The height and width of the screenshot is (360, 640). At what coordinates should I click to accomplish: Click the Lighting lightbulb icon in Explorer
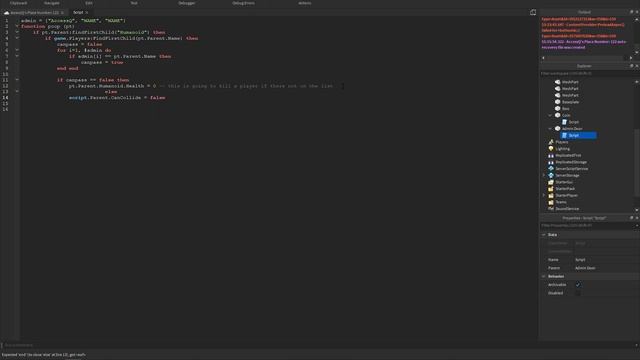tap(551, 149)
